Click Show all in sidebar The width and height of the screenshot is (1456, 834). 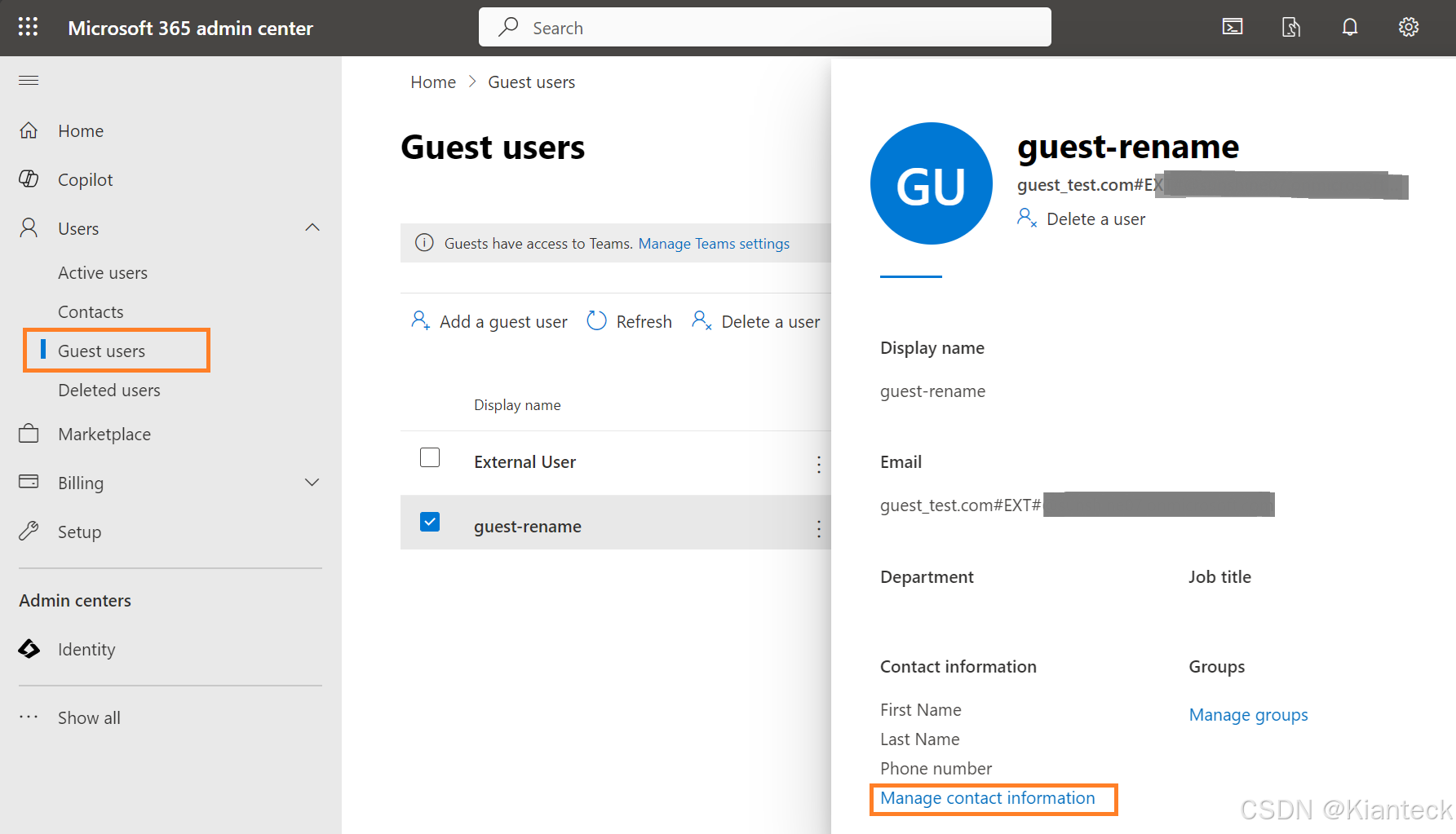click(89, 718)
